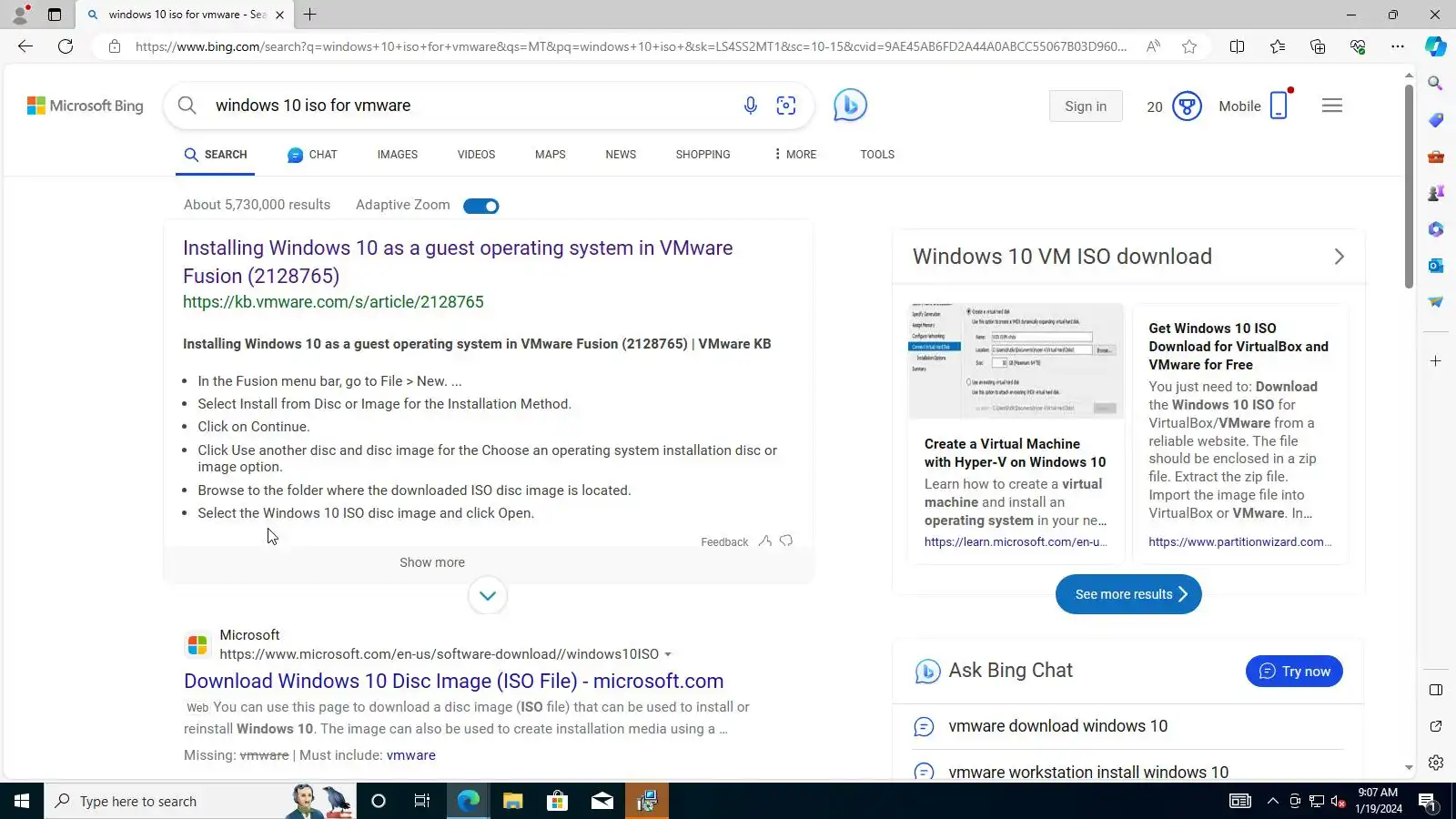Image resolution: width=1456 pixels, height=819 pixels.
Task: Show more of the VMware answer
Action: [x=432, y=562]
